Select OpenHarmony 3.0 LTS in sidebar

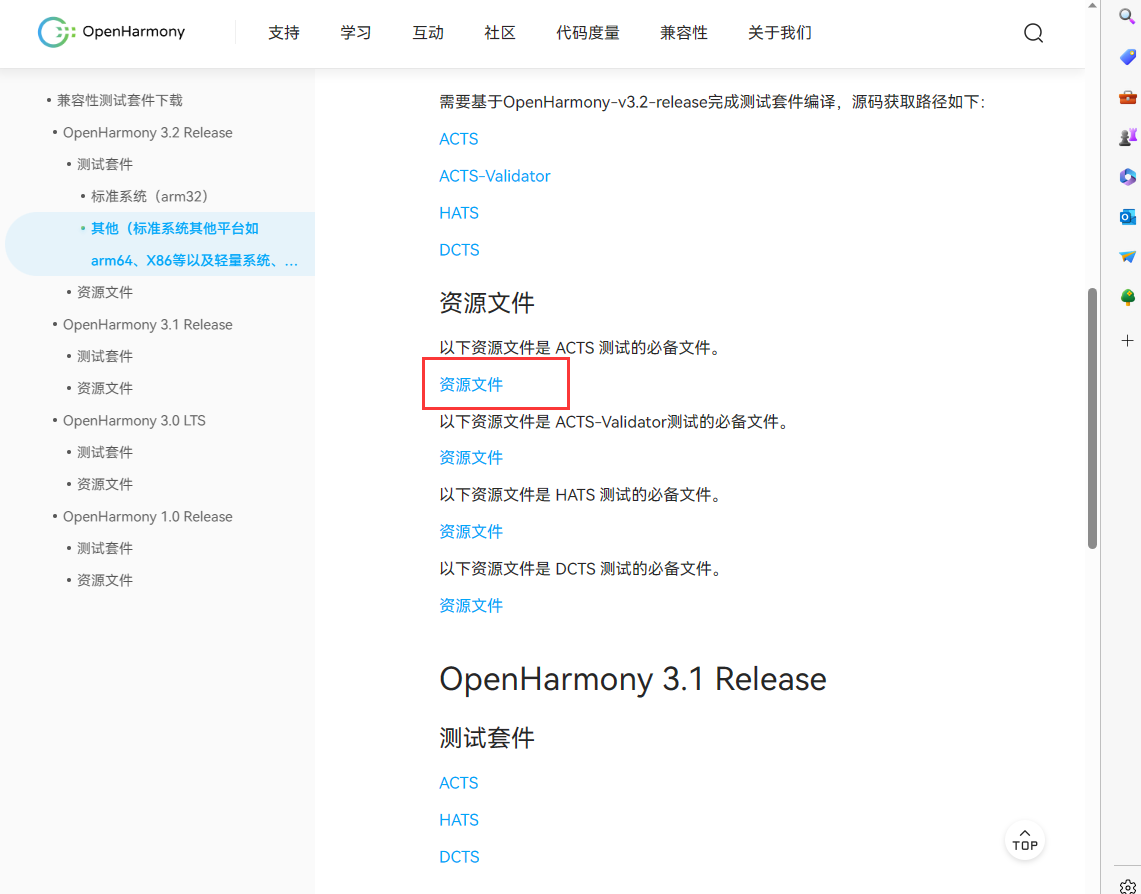coord(134,420)
